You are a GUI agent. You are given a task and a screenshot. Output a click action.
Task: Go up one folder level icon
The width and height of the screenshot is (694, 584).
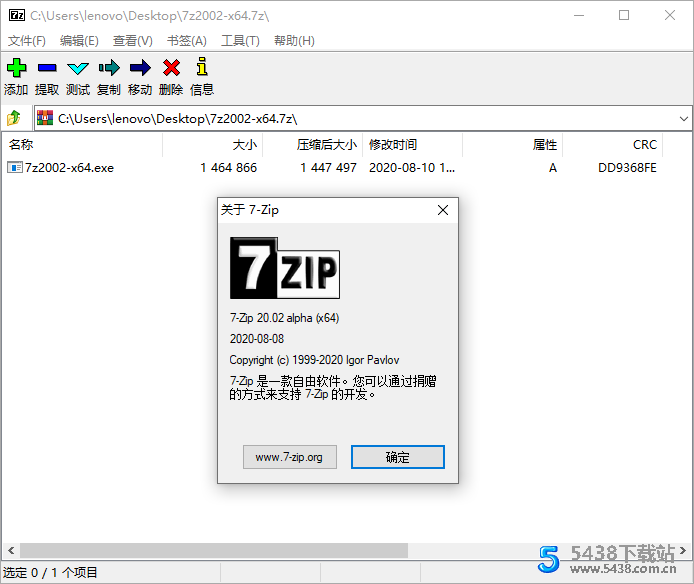14,118
